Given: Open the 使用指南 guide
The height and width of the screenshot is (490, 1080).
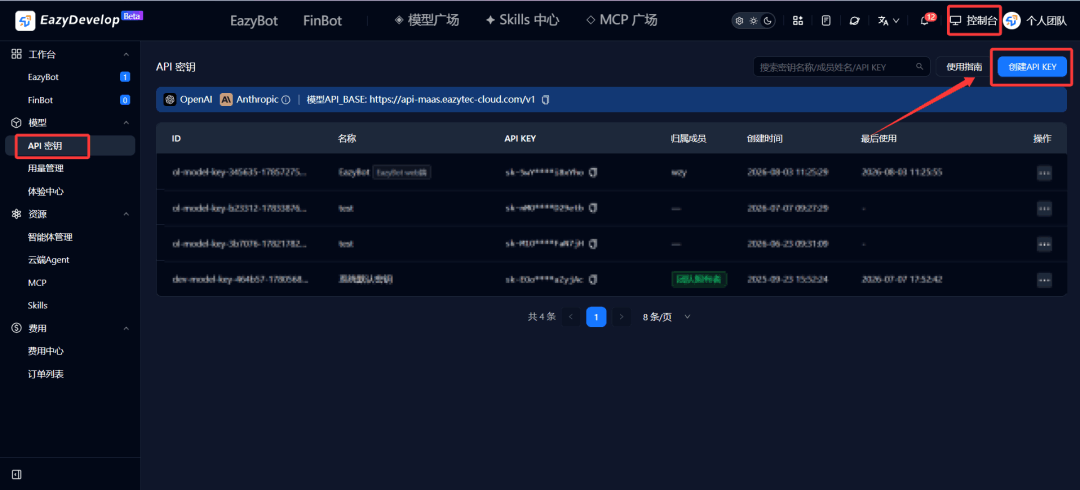Looking at the screenshot, I should click(964, 67).
